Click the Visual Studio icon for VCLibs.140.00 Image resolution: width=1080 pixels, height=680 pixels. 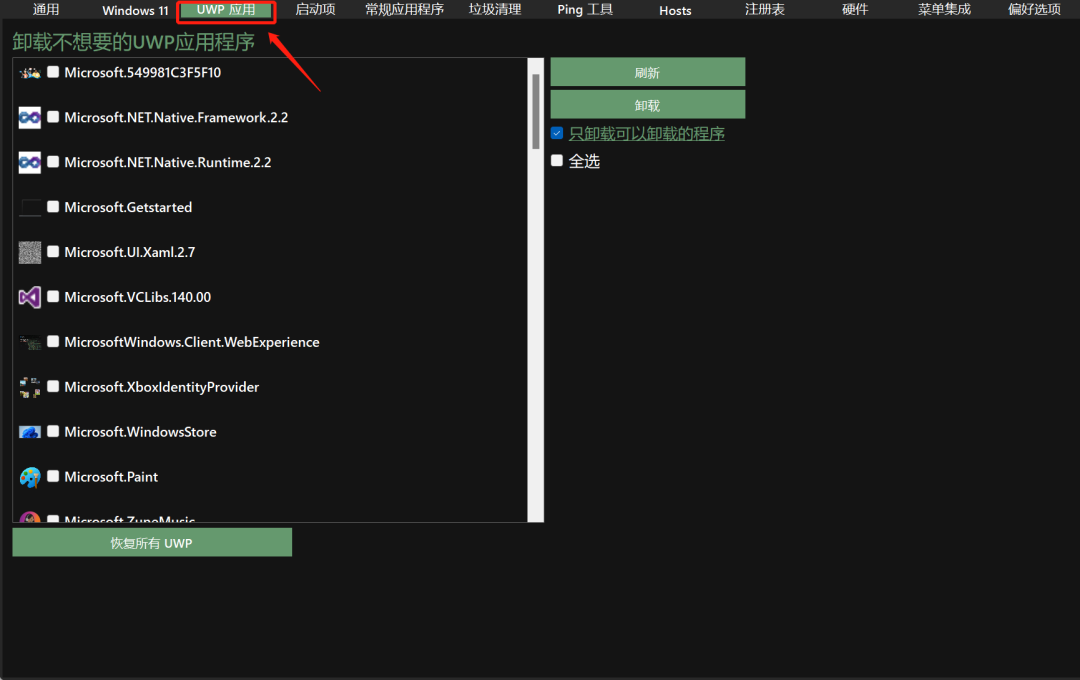point(30,297)
